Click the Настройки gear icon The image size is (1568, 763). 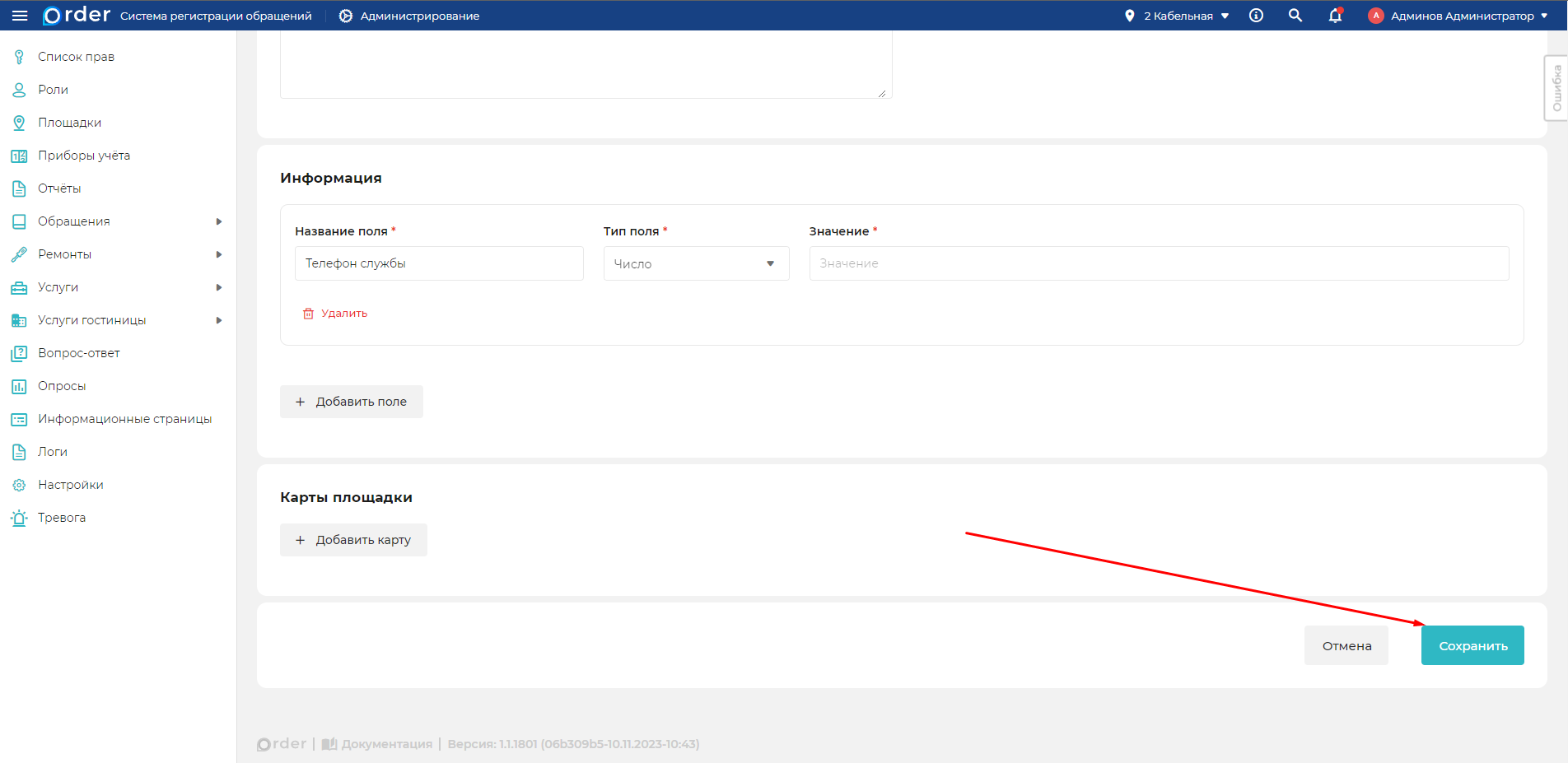click(19, 485)
